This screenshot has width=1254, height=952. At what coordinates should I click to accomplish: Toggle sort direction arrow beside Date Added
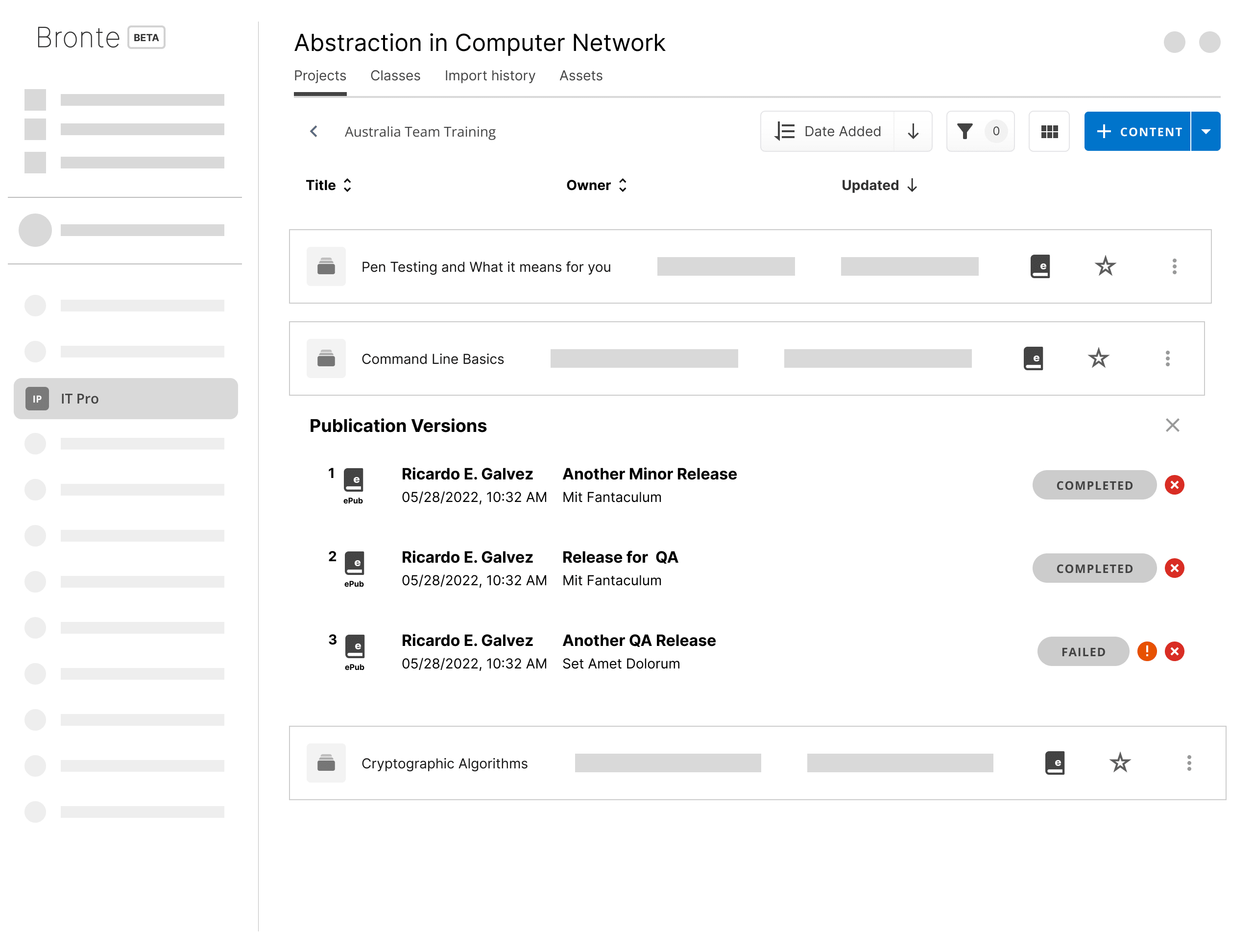pyautogui.click(x=913, y=131)
